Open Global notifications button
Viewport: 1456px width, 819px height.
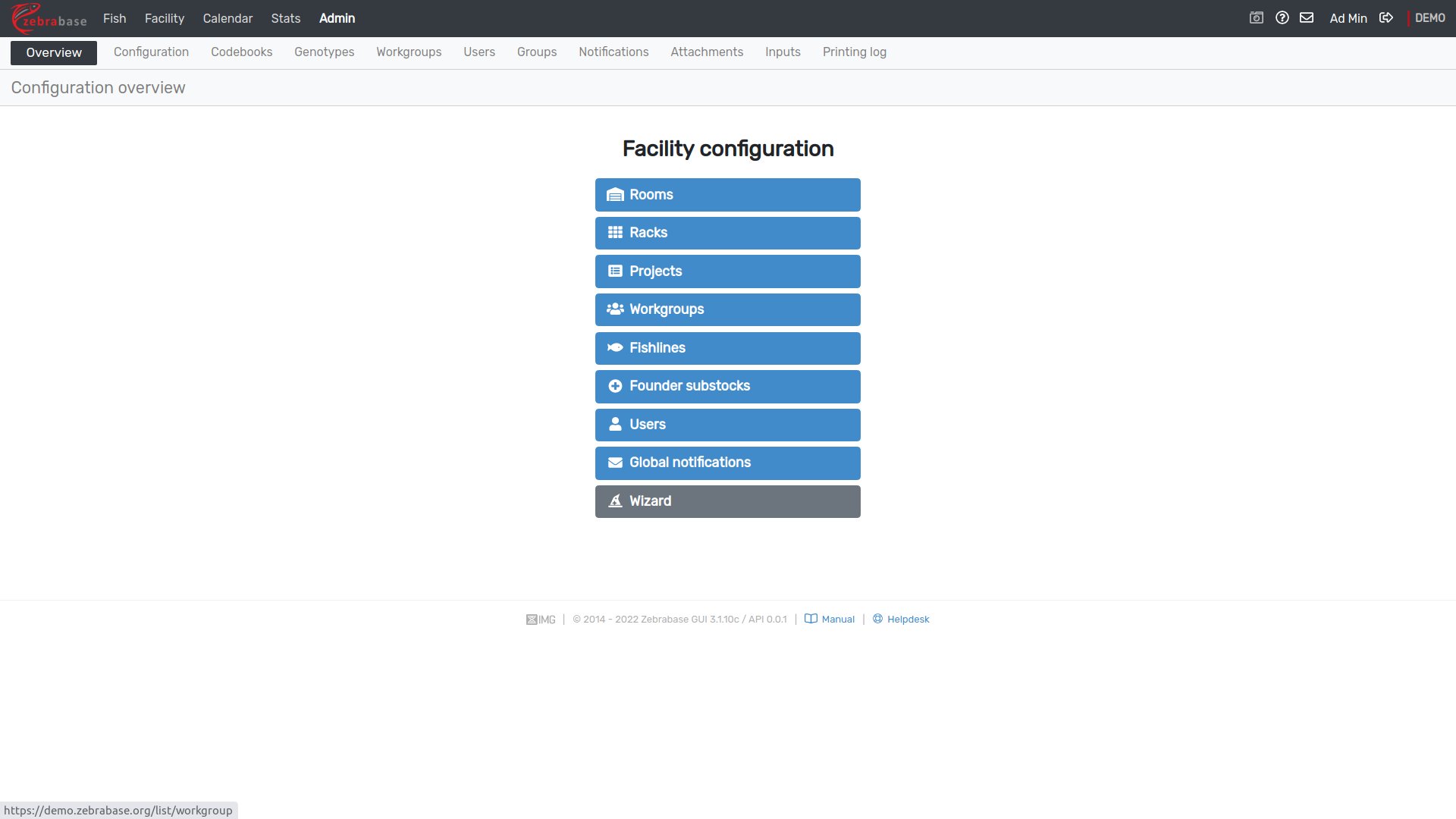click(727, 463)
